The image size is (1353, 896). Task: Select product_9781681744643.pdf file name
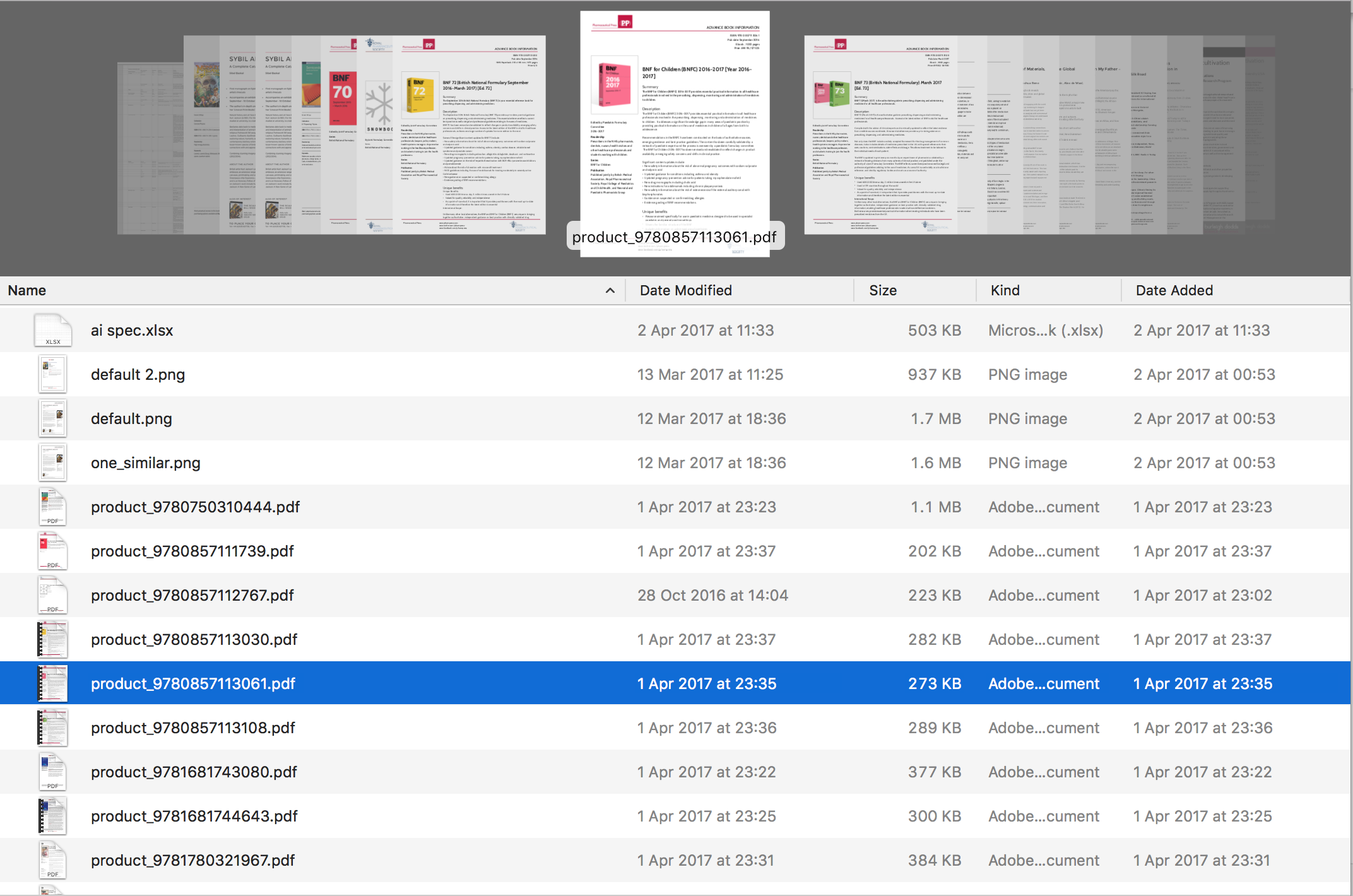click(x=194, y=816)
